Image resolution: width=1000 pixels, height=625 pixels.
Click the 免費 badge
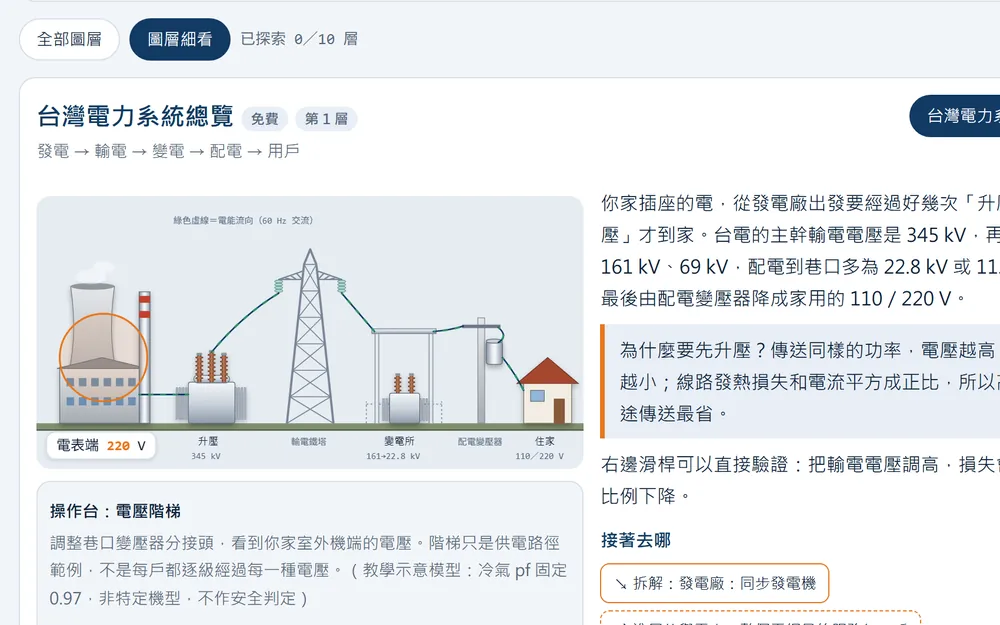click(265, 119)
